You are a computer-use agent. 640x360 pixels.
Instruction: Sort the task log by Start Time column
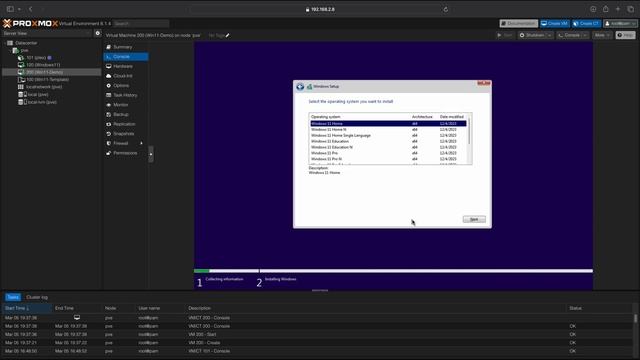click(x=27, y=308)
